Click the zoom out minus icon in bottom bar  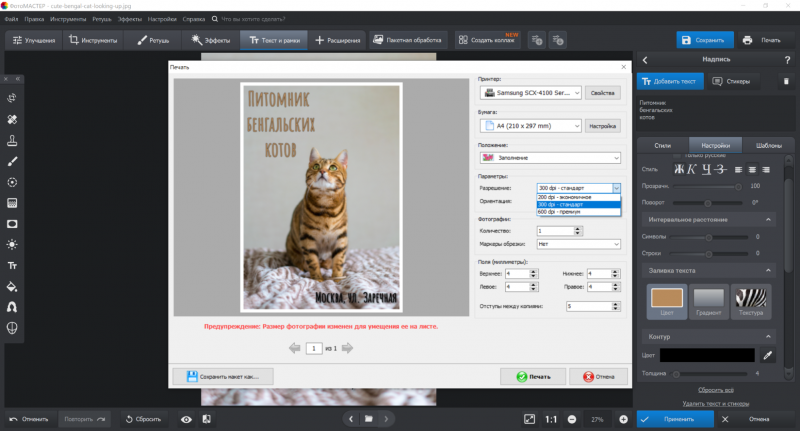coord(571,419)
